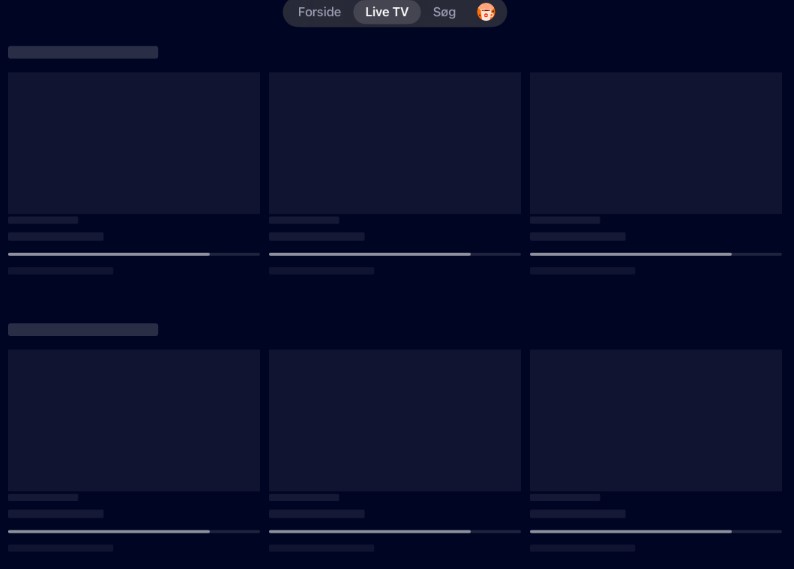Open the profile avatar icon
Viewport: 794px width, 569px height.
point(486,12)
